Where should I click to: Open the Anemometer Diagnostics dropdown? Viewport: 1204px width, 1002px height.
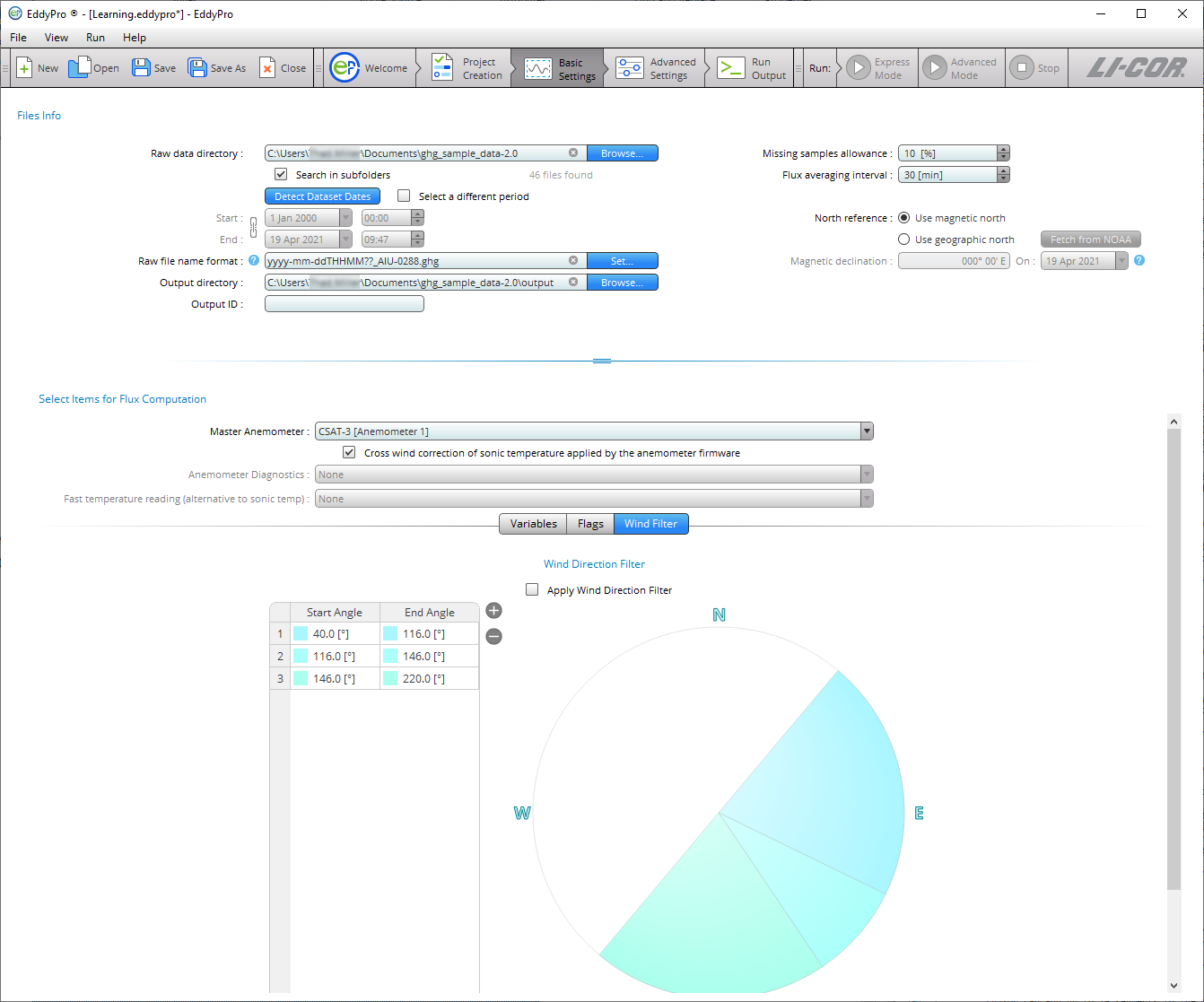tap(867, 475)
